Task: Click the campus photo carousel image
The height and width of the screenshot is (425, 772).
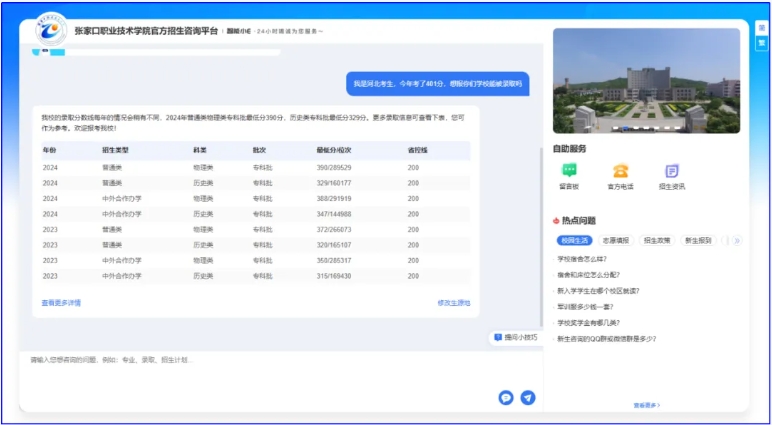Action: (646, 80)
